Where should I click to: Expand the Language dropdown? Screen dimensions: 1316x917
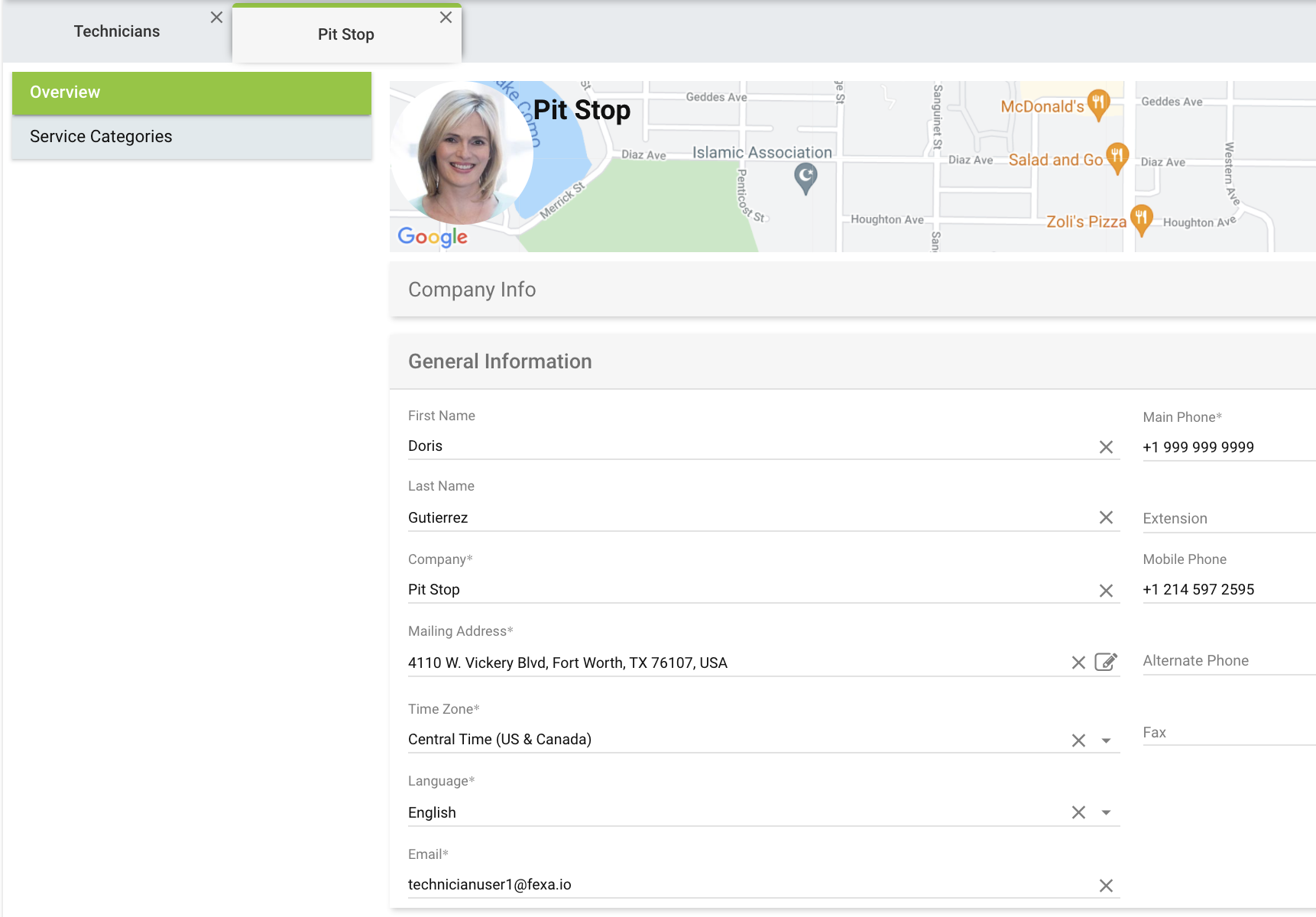pyautogui.click(x=1105, y=812)
